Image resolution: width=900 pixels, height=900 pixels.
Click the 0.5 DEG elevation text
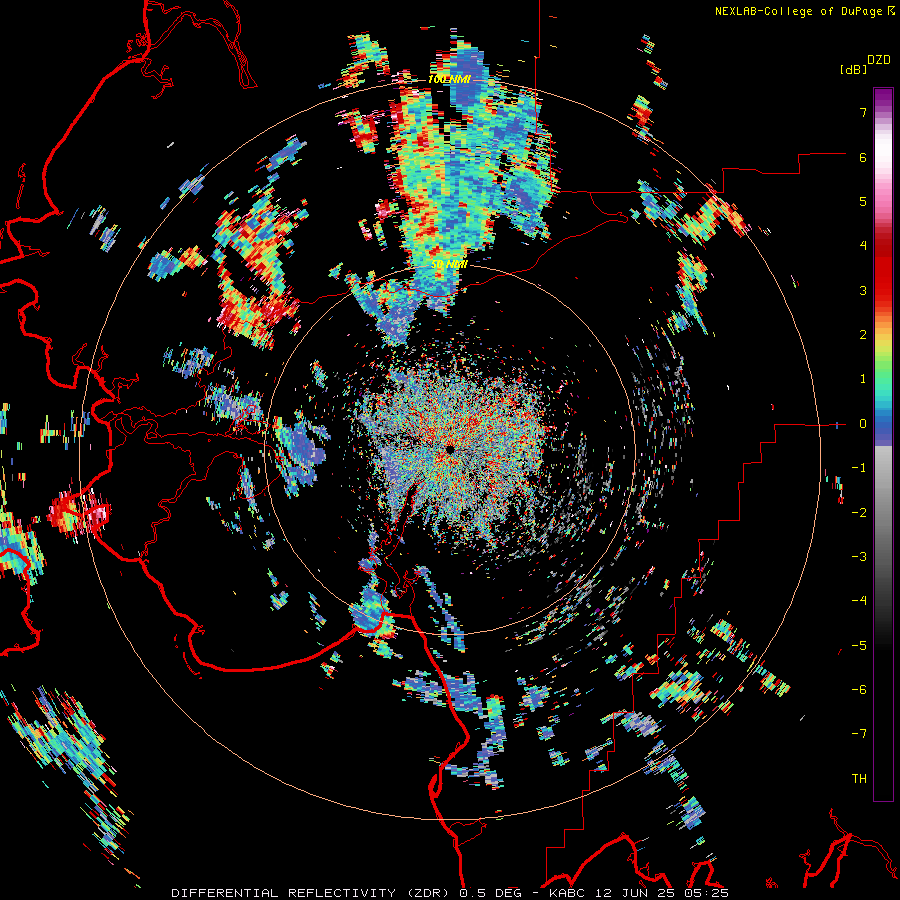[490, 893]
